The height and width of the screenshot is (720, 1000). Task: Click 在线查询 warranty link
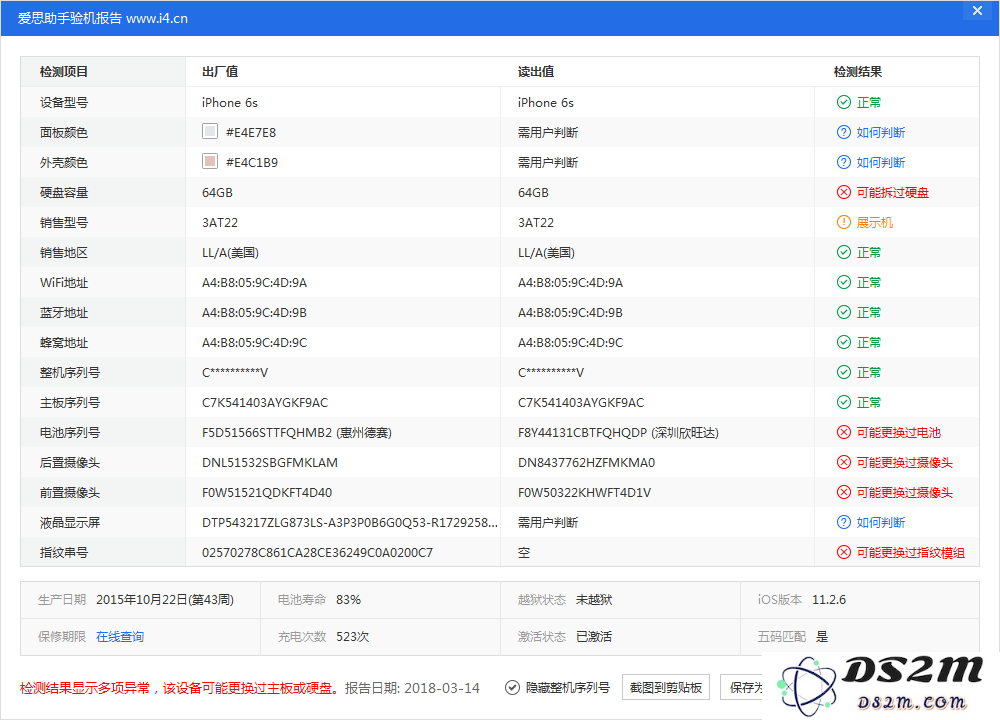[120, 636]
